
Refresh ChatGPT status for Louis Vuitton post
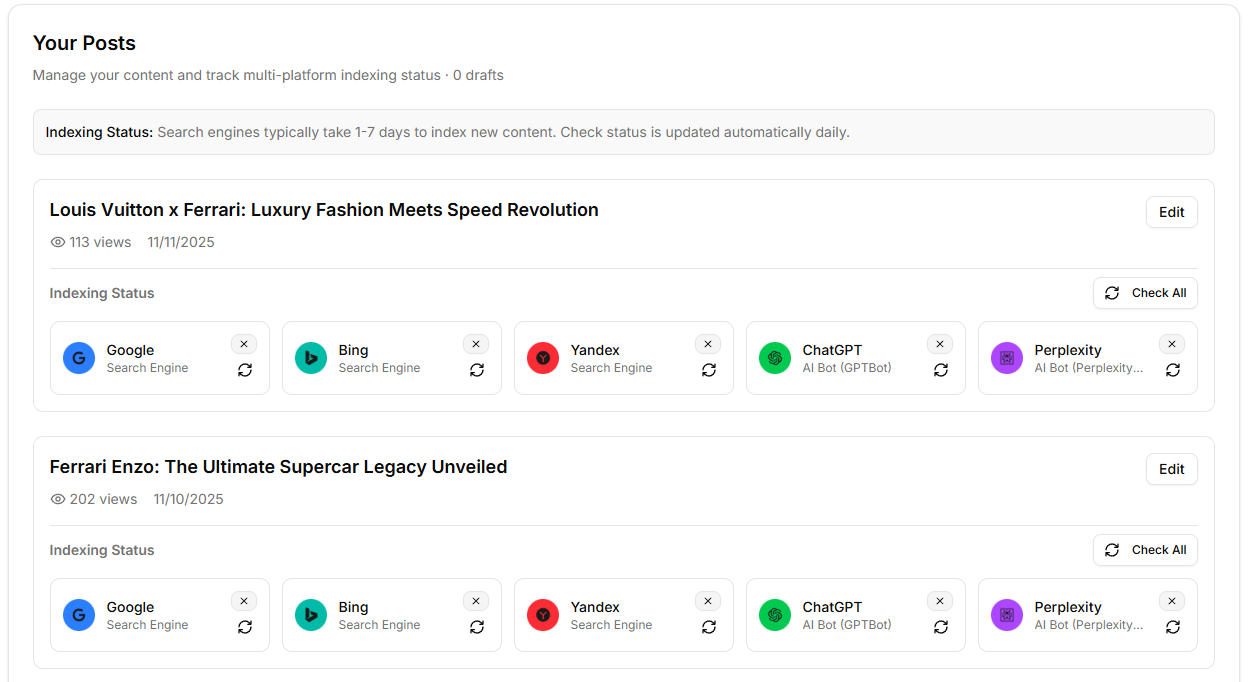941,370
